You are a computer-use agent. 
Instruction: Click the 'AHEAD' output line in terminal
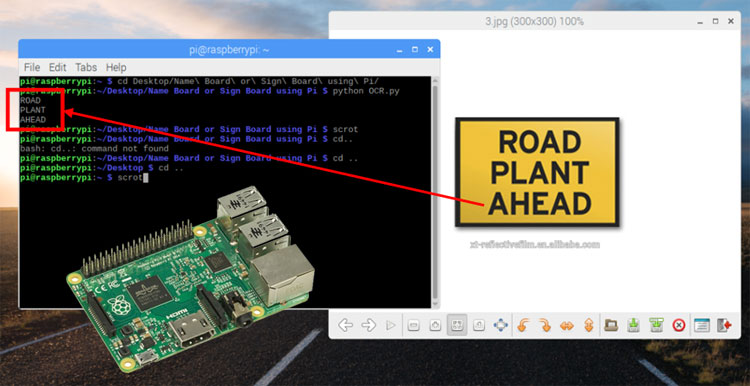click(33, 120)
